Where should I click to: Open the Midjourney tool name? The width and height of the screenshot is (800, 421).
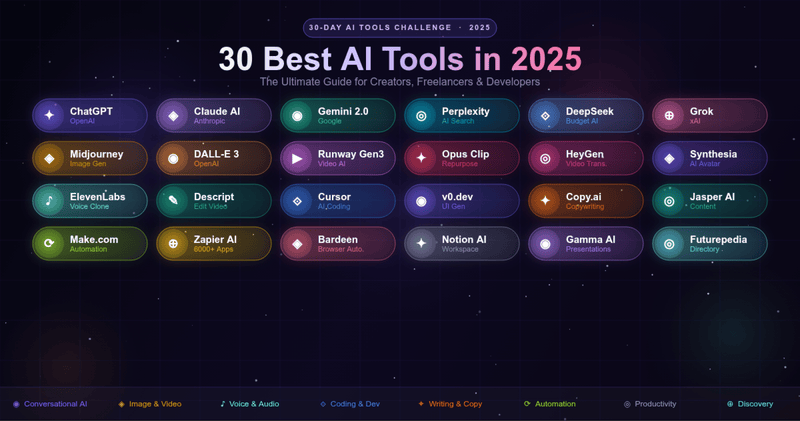(x=96, y=154)
